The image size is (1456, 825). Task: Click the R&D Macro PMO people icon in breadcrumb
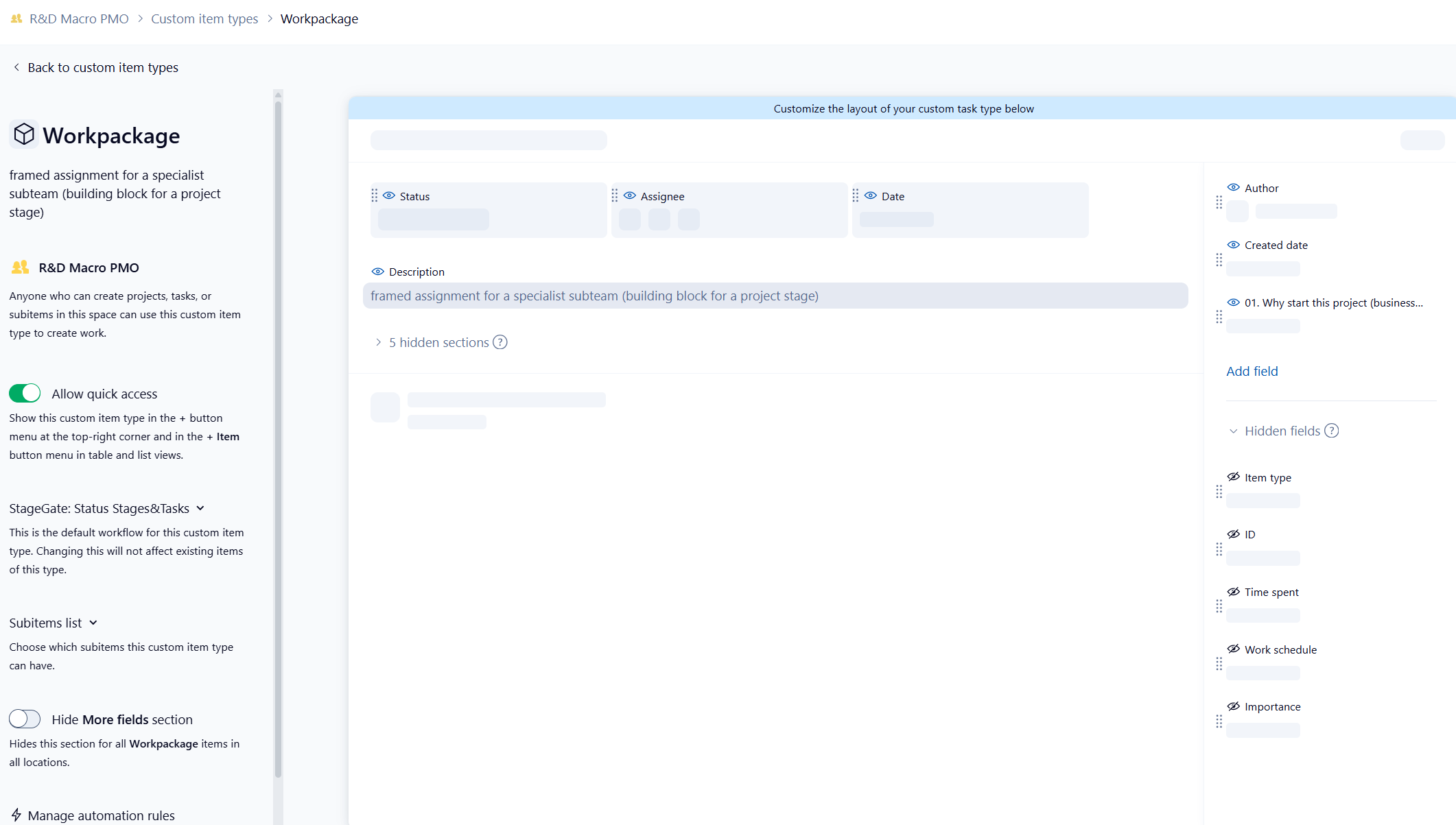(16, 19)
